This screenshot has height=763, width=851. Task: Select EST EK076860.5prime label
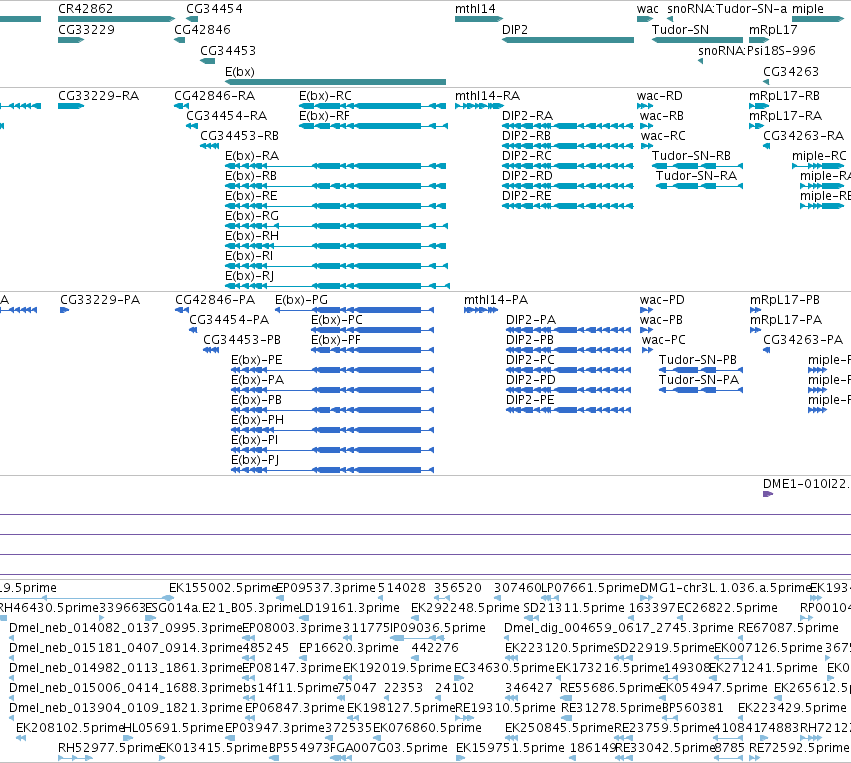pyautogui.click(x=427, y=728)
